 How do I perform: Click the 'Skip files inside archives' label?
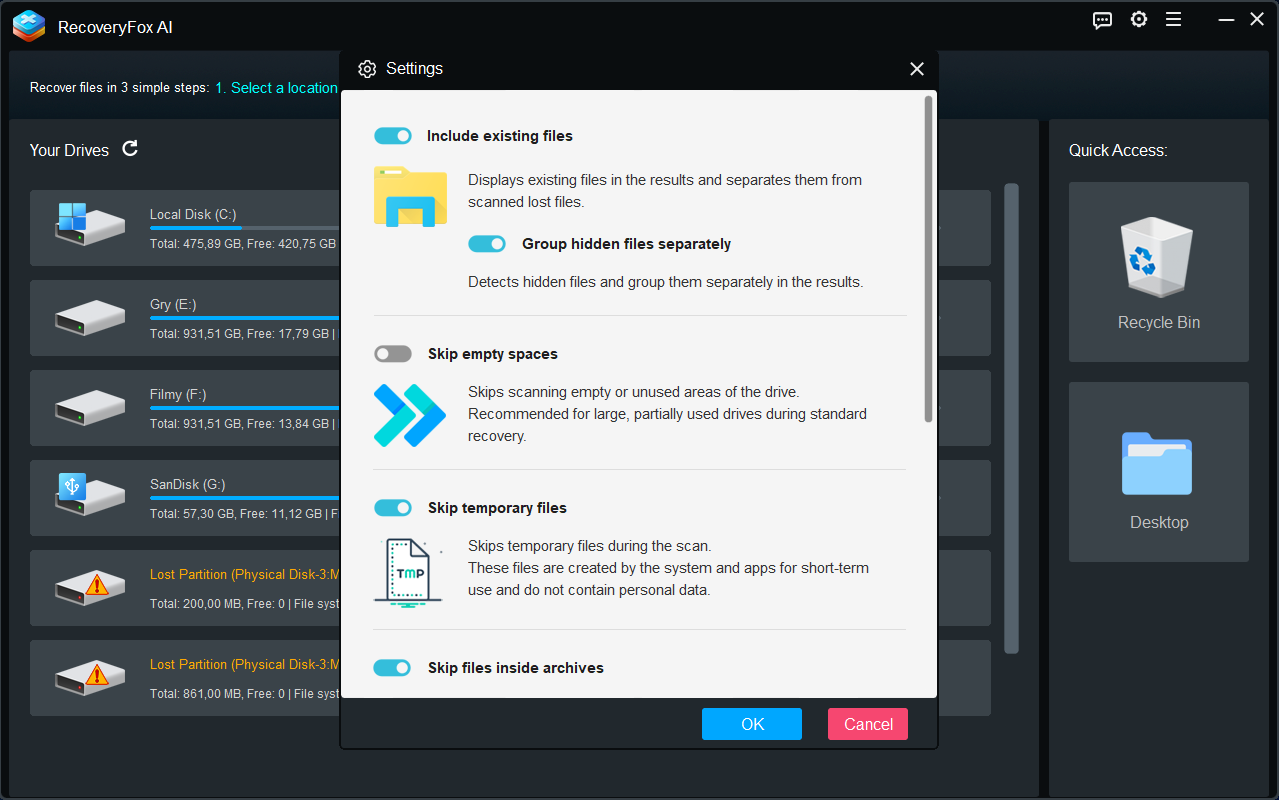point(516,668)
